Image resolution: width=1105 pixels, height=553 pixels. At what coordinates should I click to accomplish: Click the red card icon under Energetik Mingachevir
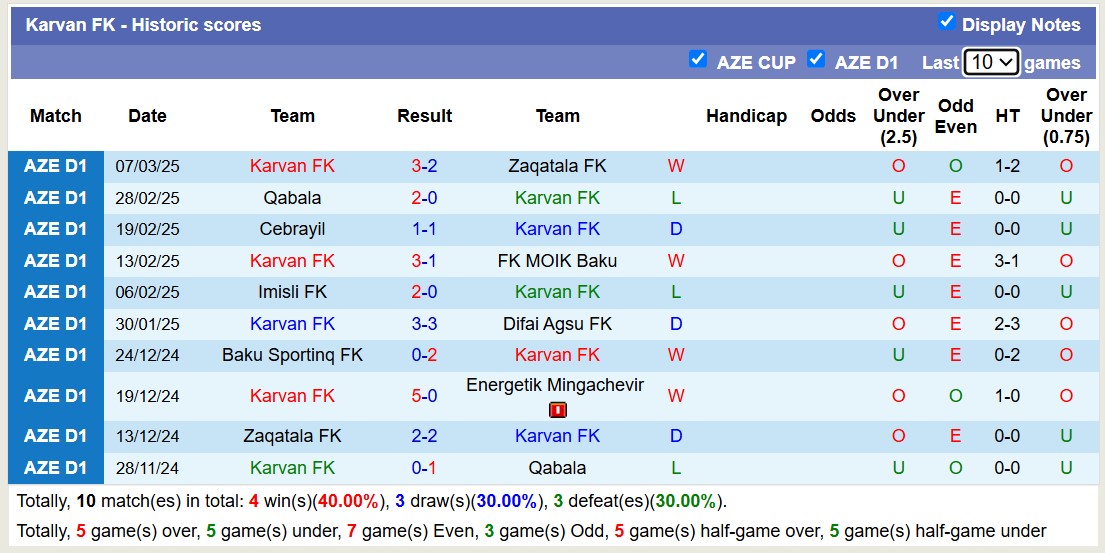click(558, 410)
